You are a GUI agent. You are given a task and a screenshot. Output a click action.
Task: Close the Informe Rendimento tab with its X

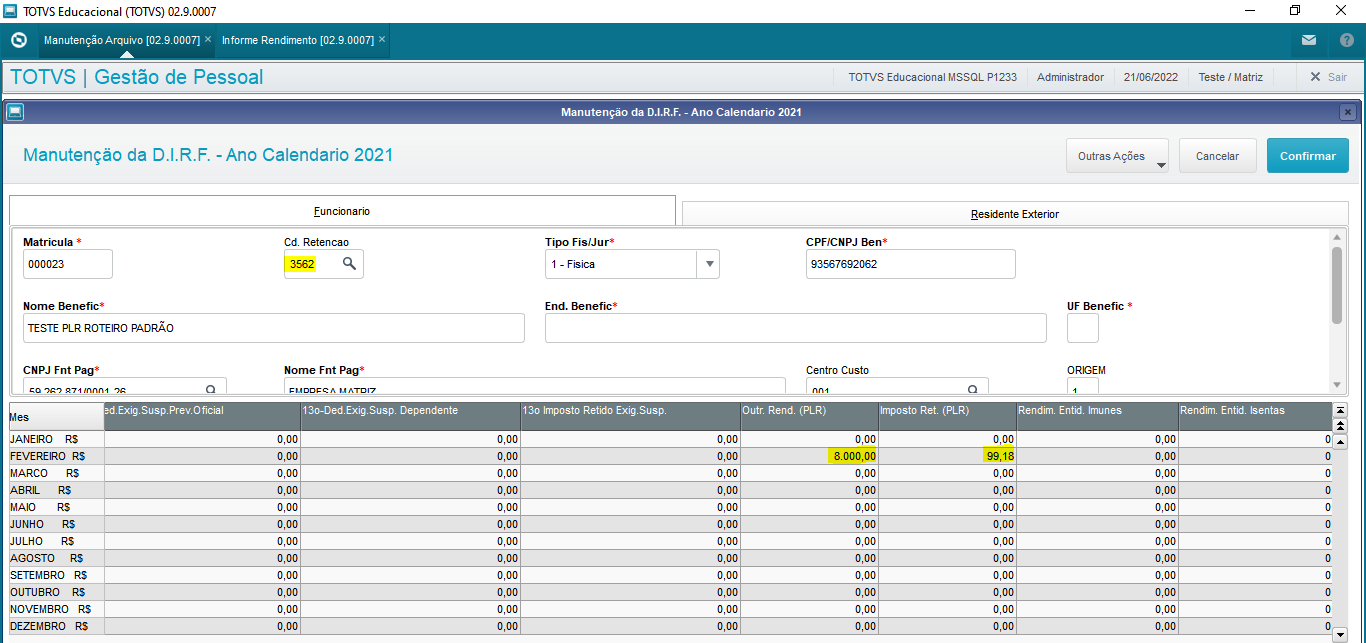[x=381, y=40]
